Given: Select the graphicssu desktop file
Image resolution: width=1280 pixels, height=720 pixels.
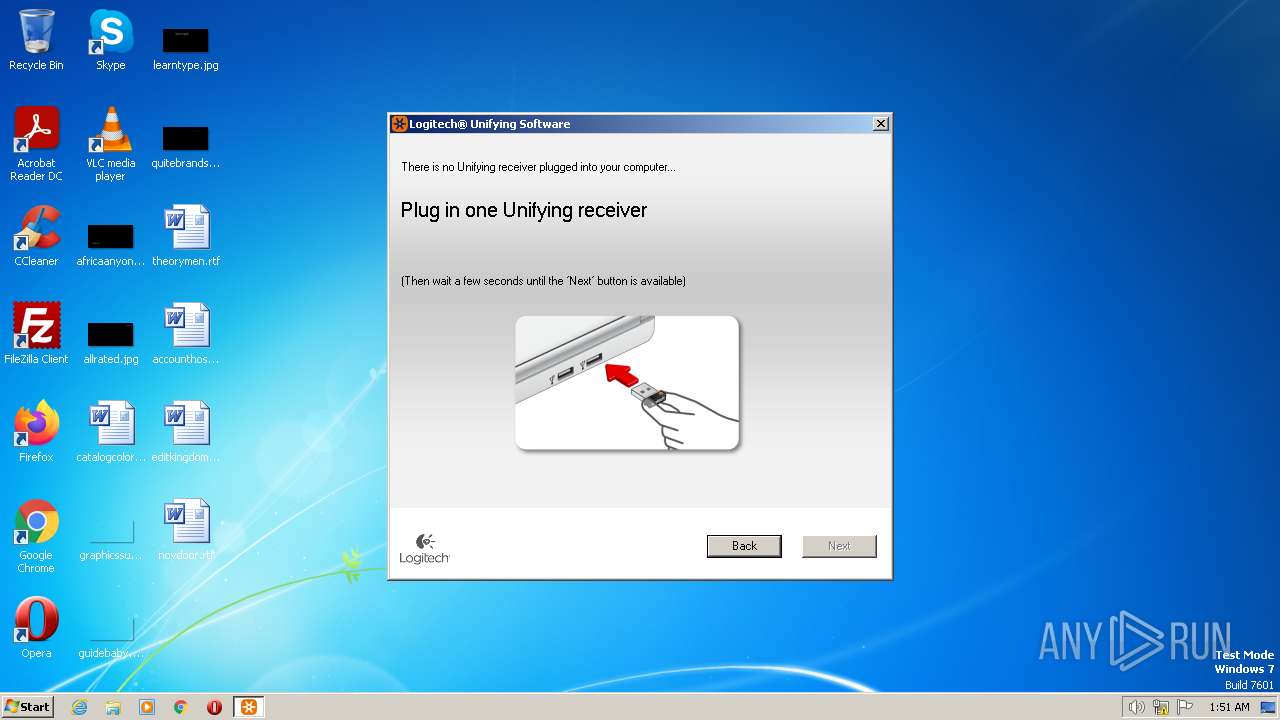Looking at the screenshot, I should (x=110, y=538).
